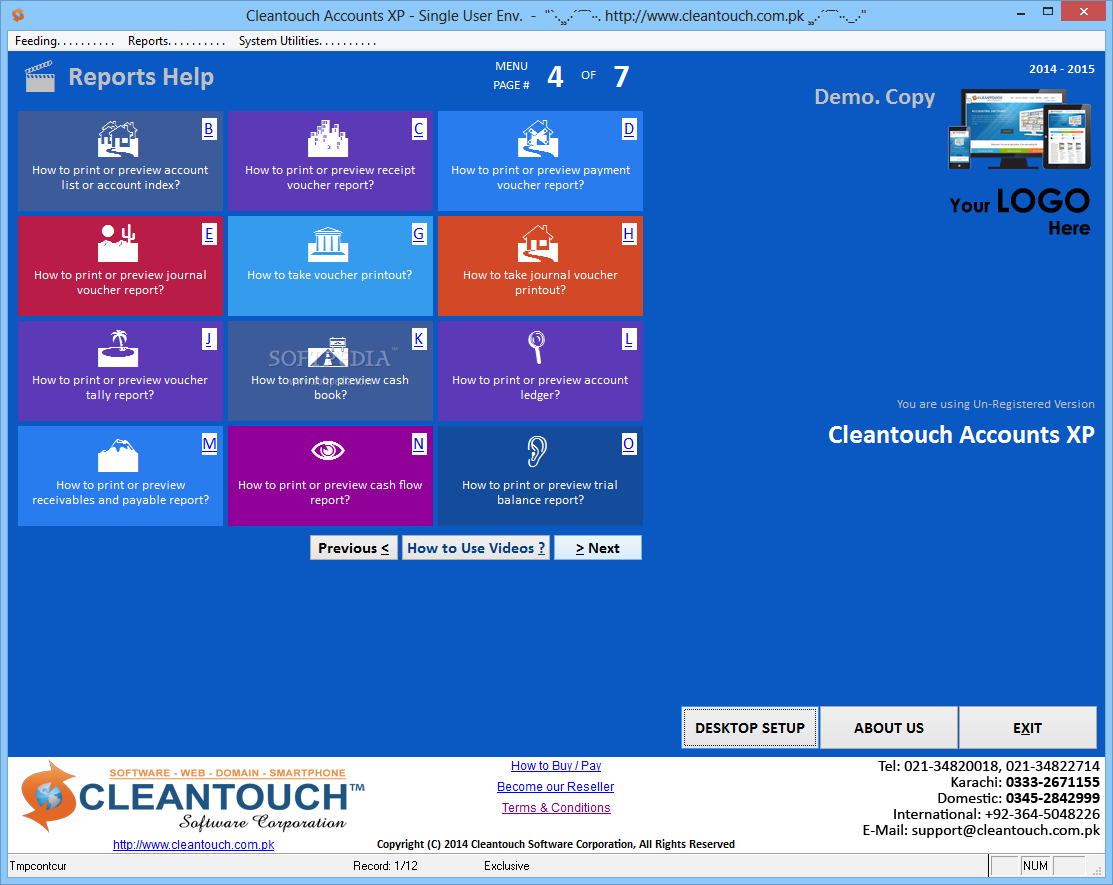
Task: Click the road icon on cash book tile
Action: 328,352
